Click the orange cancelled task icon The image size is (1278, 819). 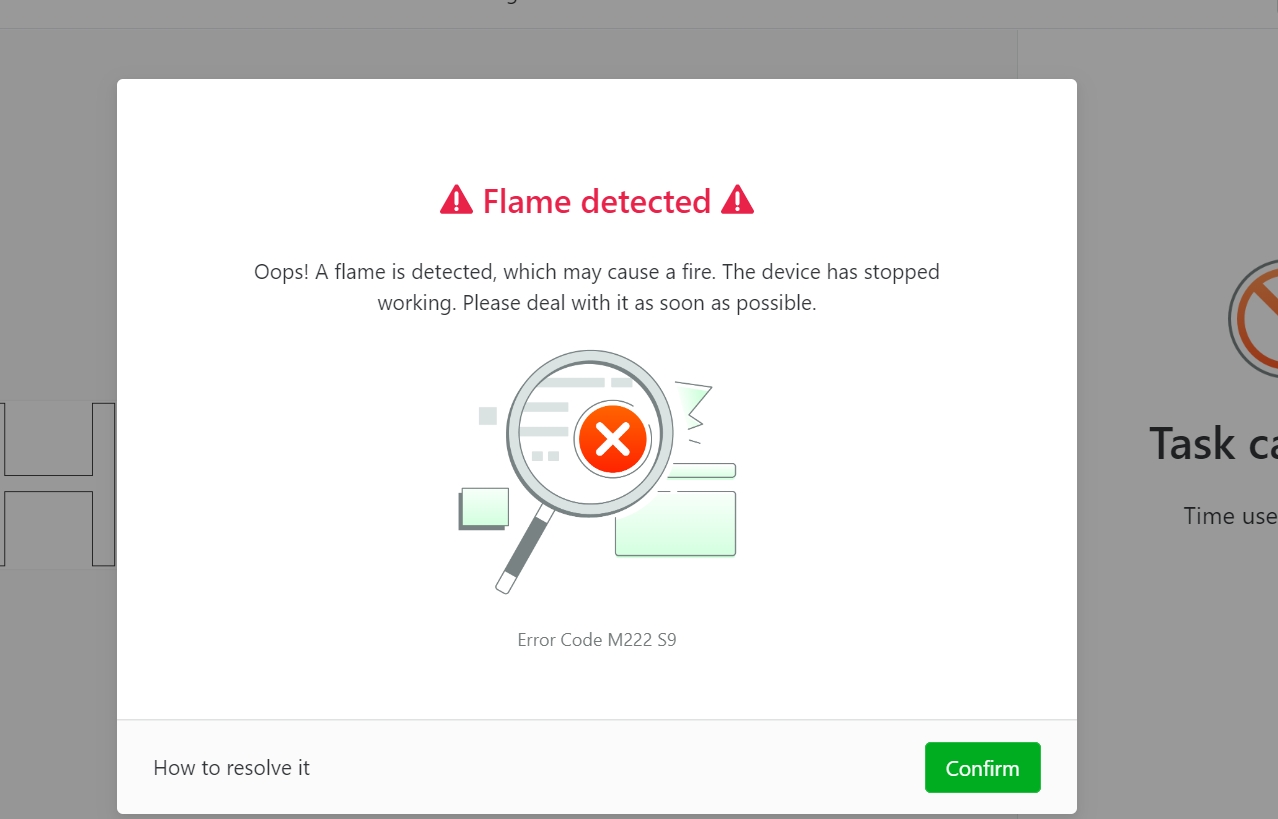point(1254,318)
